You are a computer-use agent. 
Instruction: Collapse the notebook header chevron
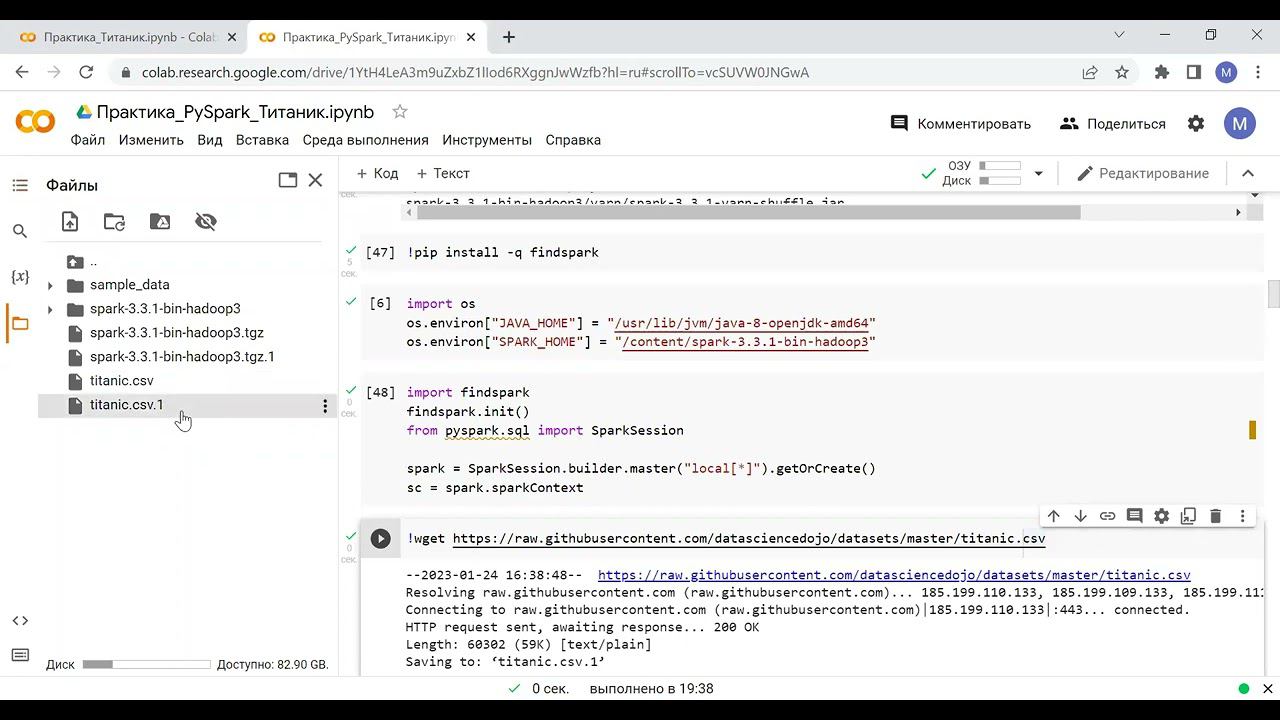point(1248,174)
